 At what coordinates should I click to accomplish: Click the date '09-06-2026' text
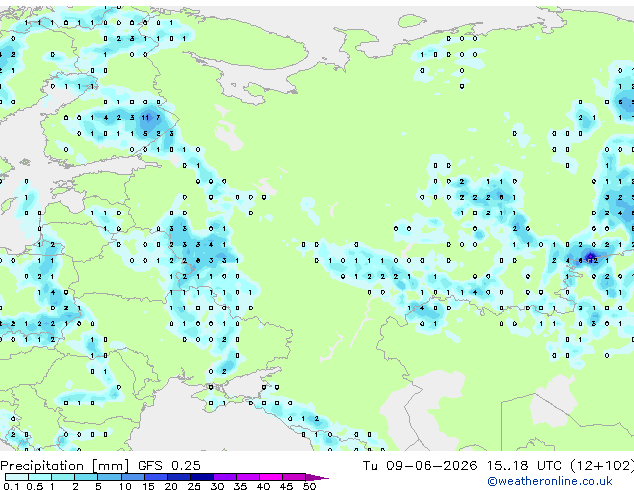[x=431, y=466]
